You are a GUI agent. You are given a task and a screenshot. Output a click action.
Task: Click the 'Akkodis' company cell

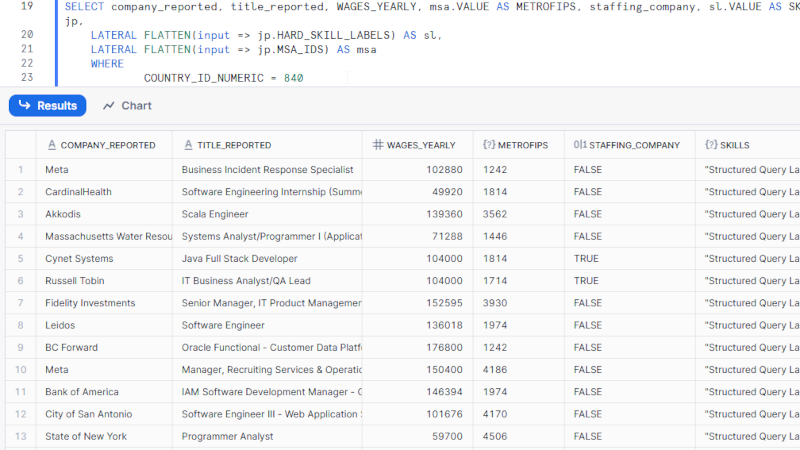click(104, 214)
